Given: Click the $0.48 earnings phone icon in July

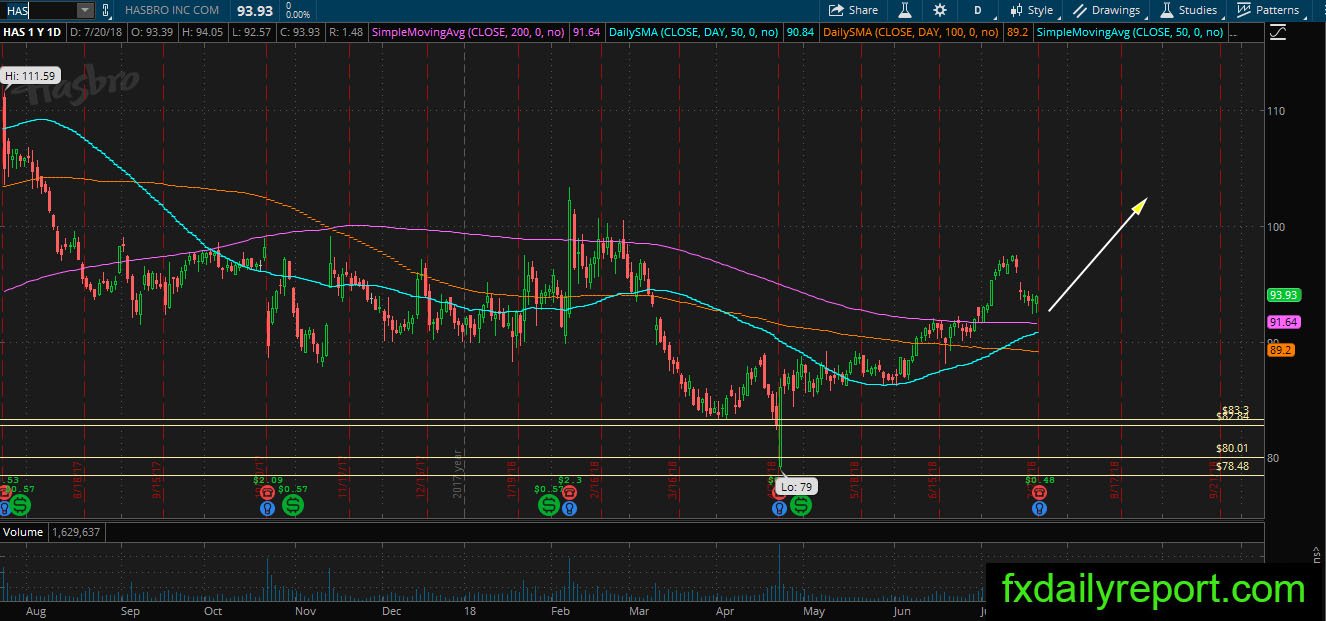Looking at the screenshot, I should tap(1039, 493).
